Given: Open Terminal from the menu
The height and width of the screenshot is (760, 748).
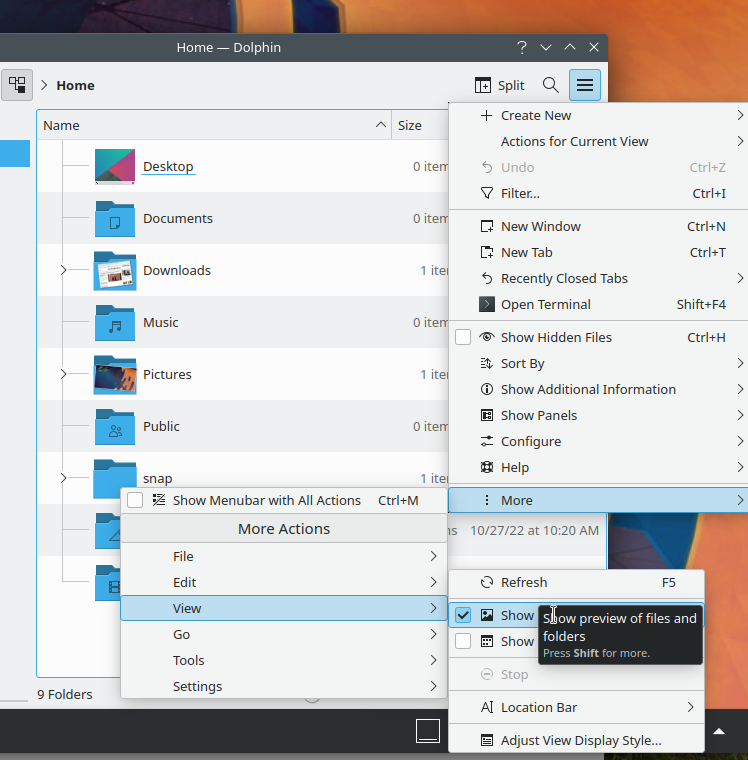Looking at the screenshot, I should (545, 305).
